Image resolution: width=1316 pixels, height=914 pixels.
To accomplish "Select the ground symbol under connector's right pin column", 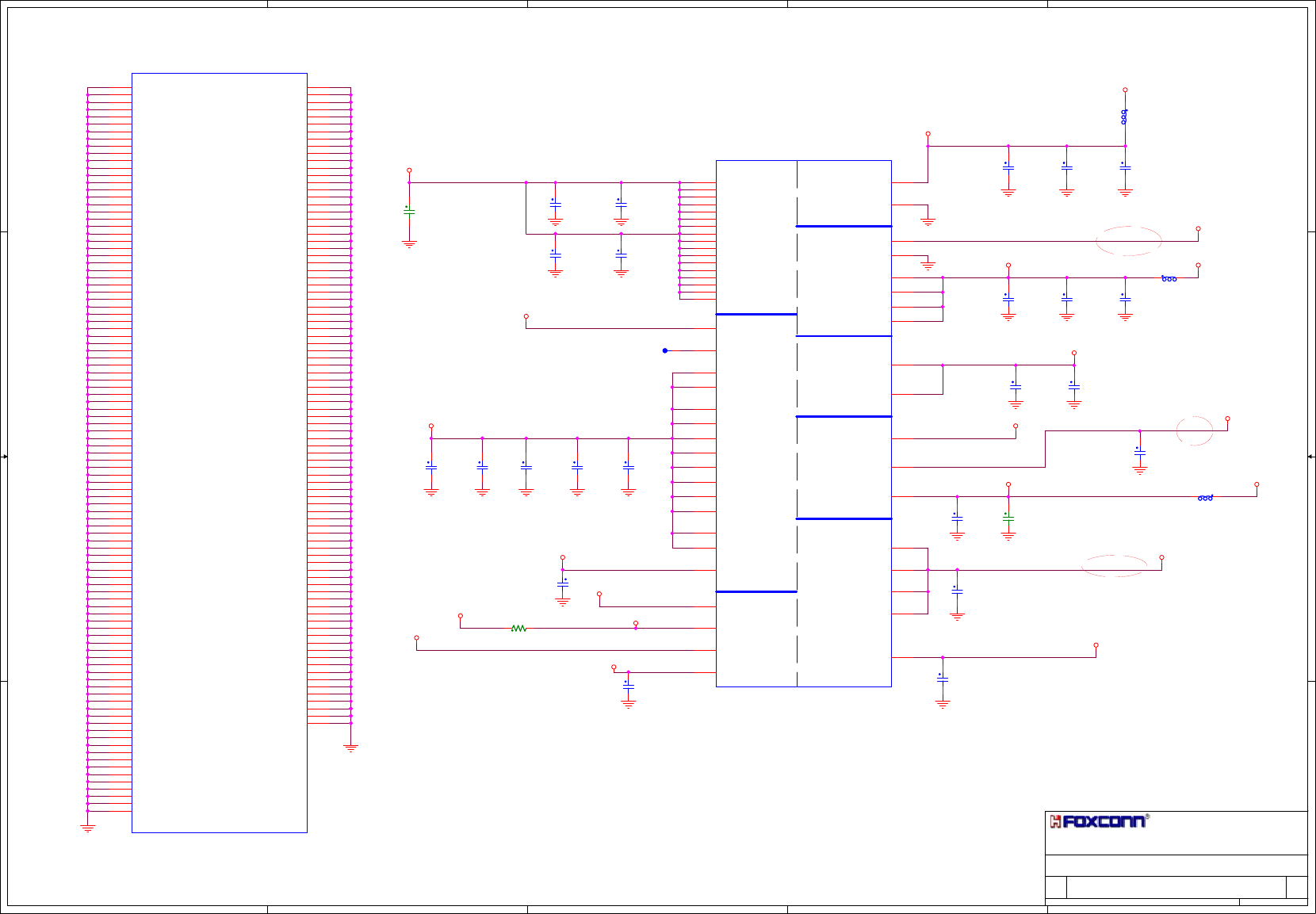I will 350,747.
